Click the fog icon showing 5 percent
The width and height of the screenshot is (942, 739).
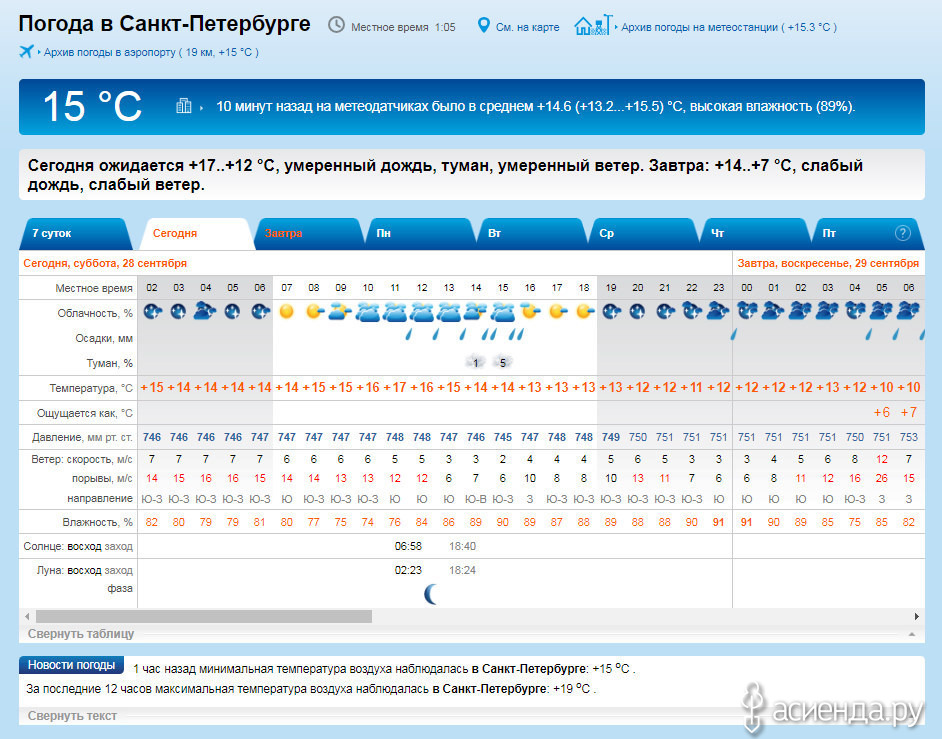(502, 362)
